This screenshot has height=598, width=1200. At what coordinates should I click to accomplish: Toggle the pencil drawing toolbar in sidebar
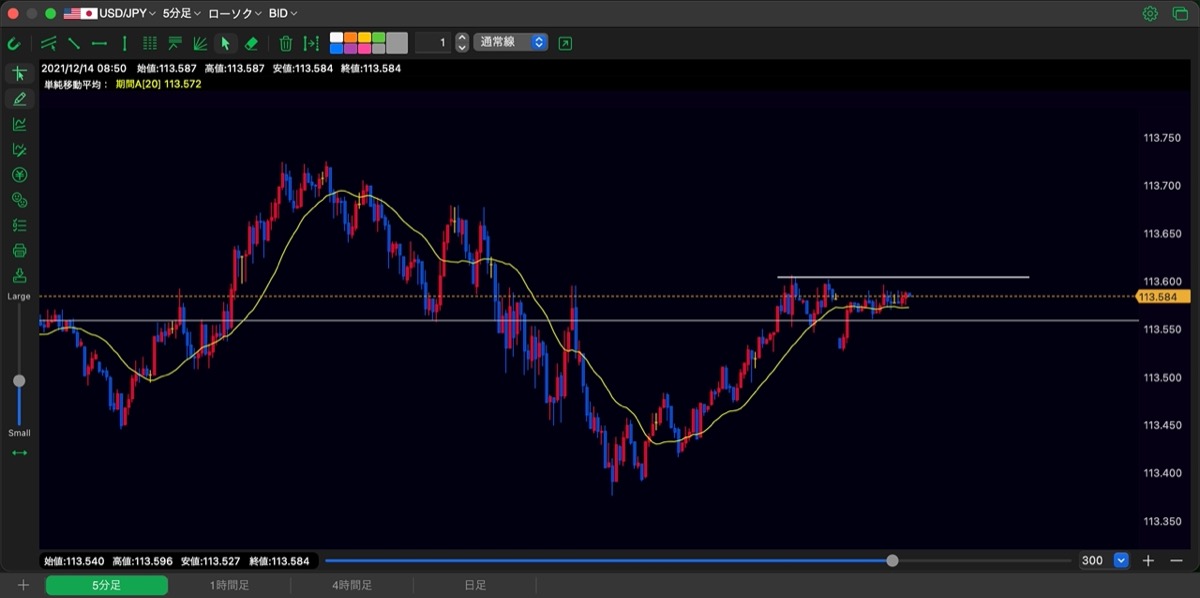tap(19, 99)
